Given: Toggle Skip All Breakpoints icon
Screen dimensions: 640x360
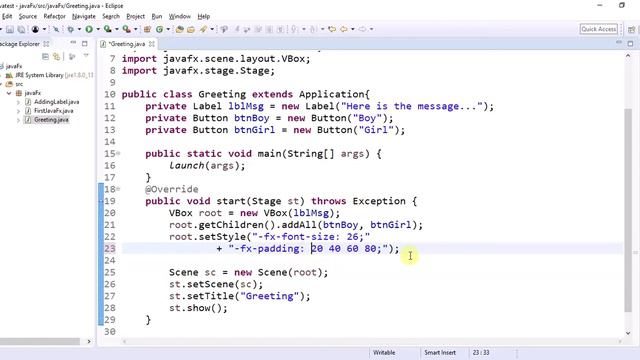Looking at the screenshot, I should pyautogui.click(x=56, y=29).
